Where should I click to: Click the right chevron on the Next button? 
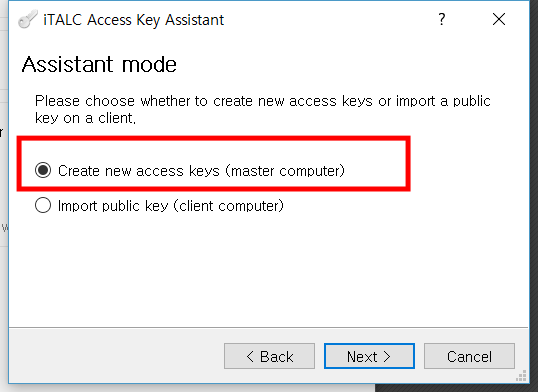pos(387,356)
